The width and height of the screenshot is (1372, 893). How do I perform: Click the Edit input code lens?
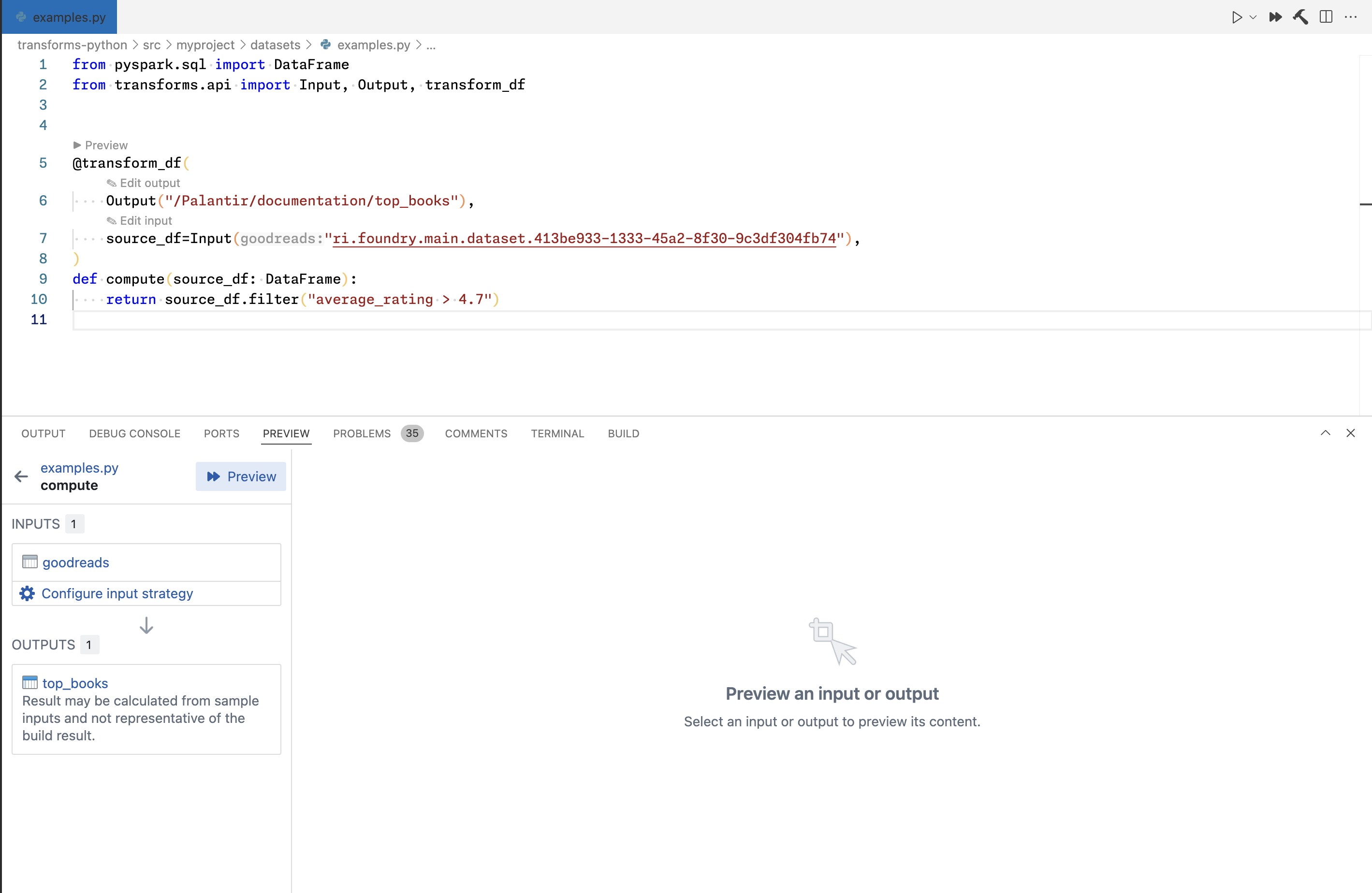click(139, 221)
